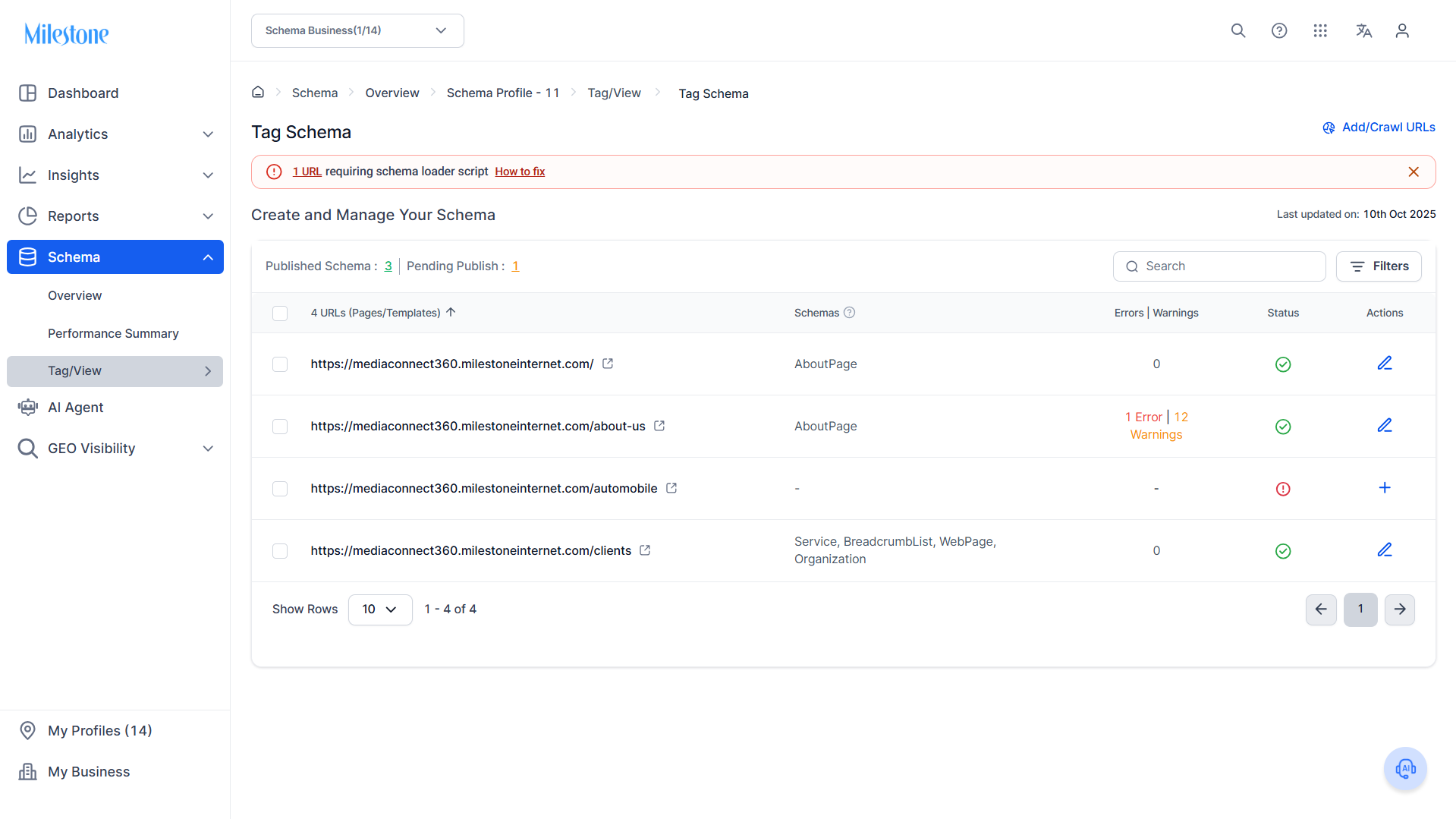Viewport: 1456px width, 819px height.
Task: Click the Published Schema count 3
Action: tap(388, 266)
